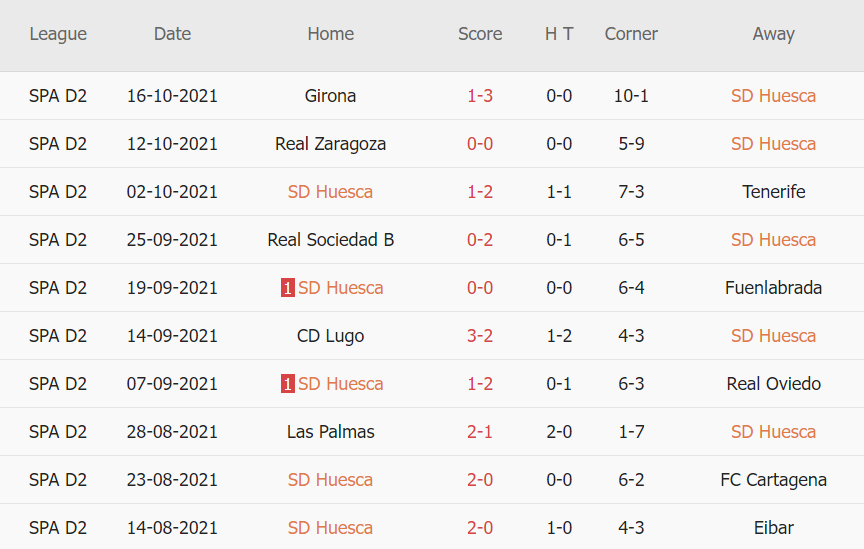Select Tenerife away team
Screen dimensions: 864x549
pyautogui.click(x=773, y=192)
